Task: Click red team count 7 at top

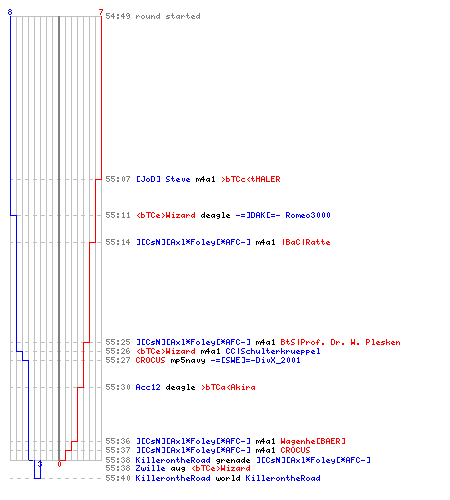Action: click(x=101, y=12)
